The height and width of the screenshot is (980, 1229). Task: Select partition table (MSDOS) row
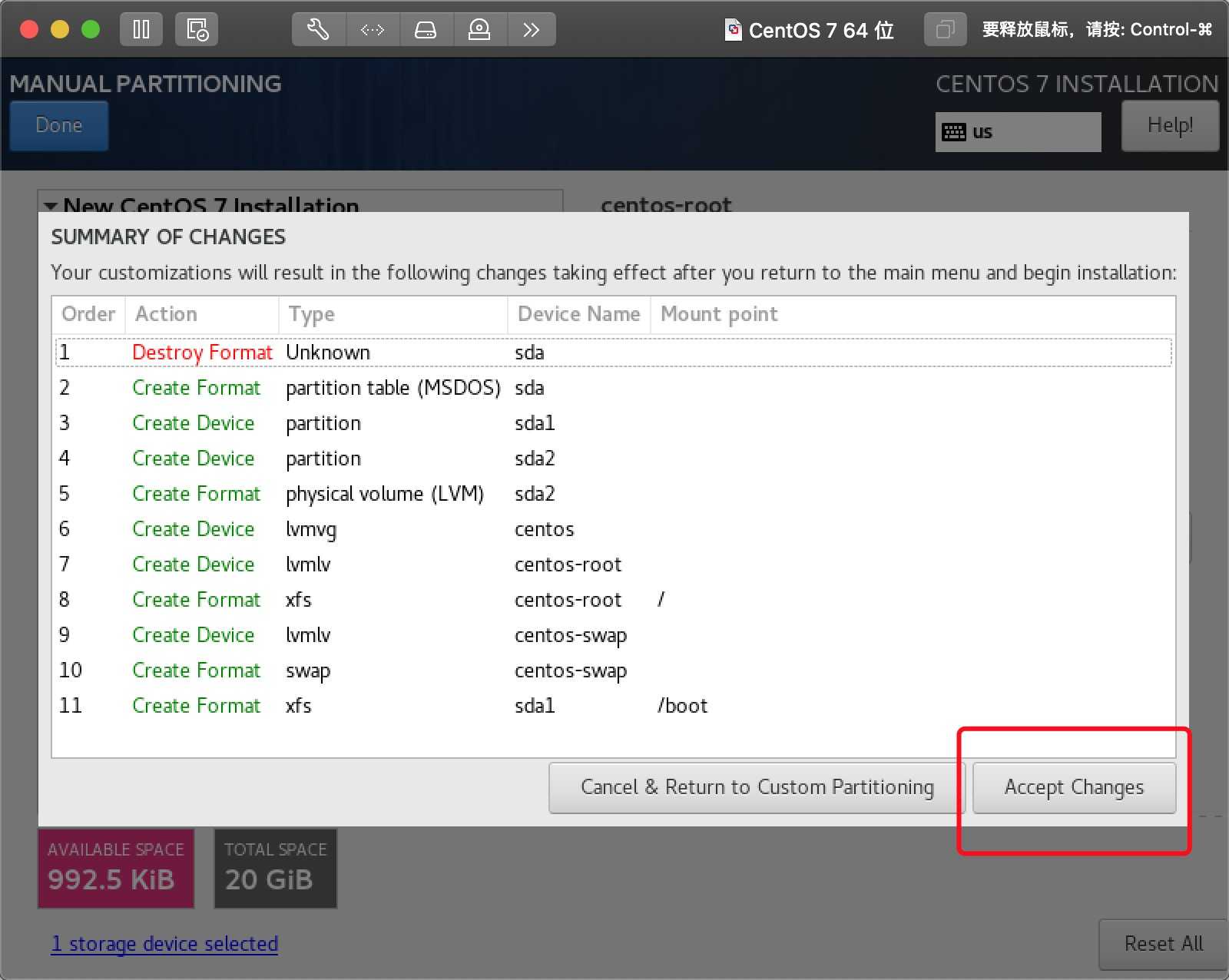click(614, 388)
